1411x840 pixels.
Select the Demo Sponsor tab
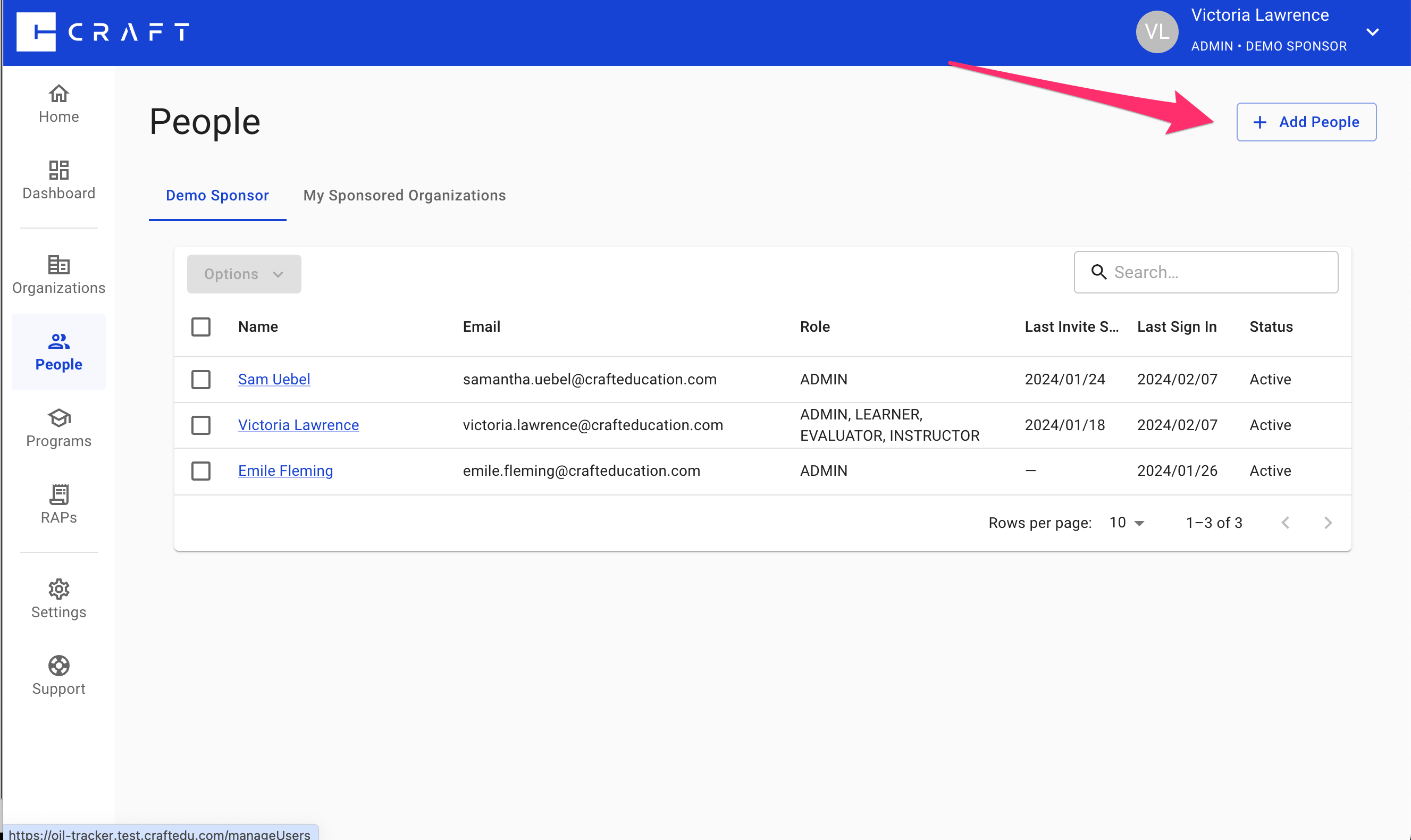tap(217, 195)
